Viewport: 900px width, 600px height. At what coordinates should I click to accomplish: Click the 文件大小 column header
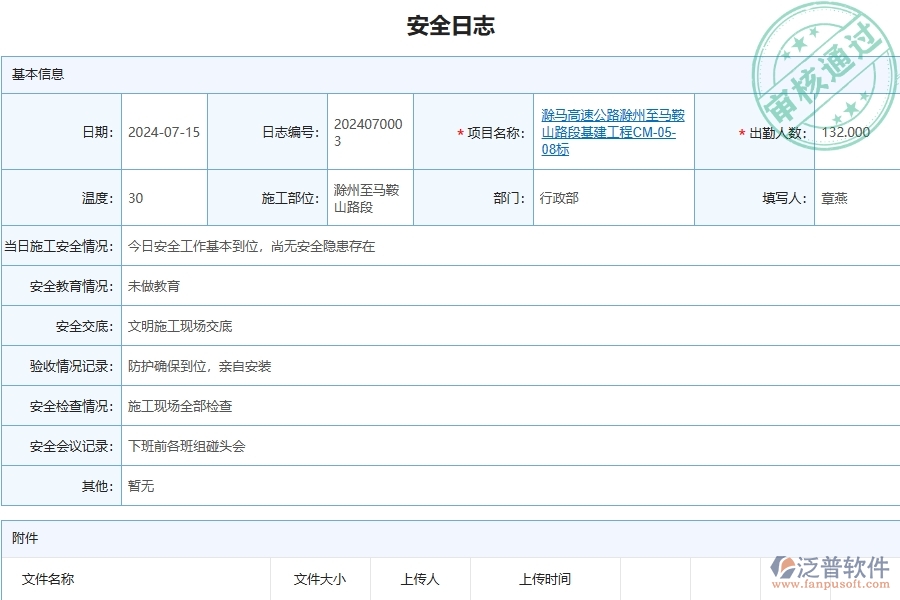[x=320, y=579]
